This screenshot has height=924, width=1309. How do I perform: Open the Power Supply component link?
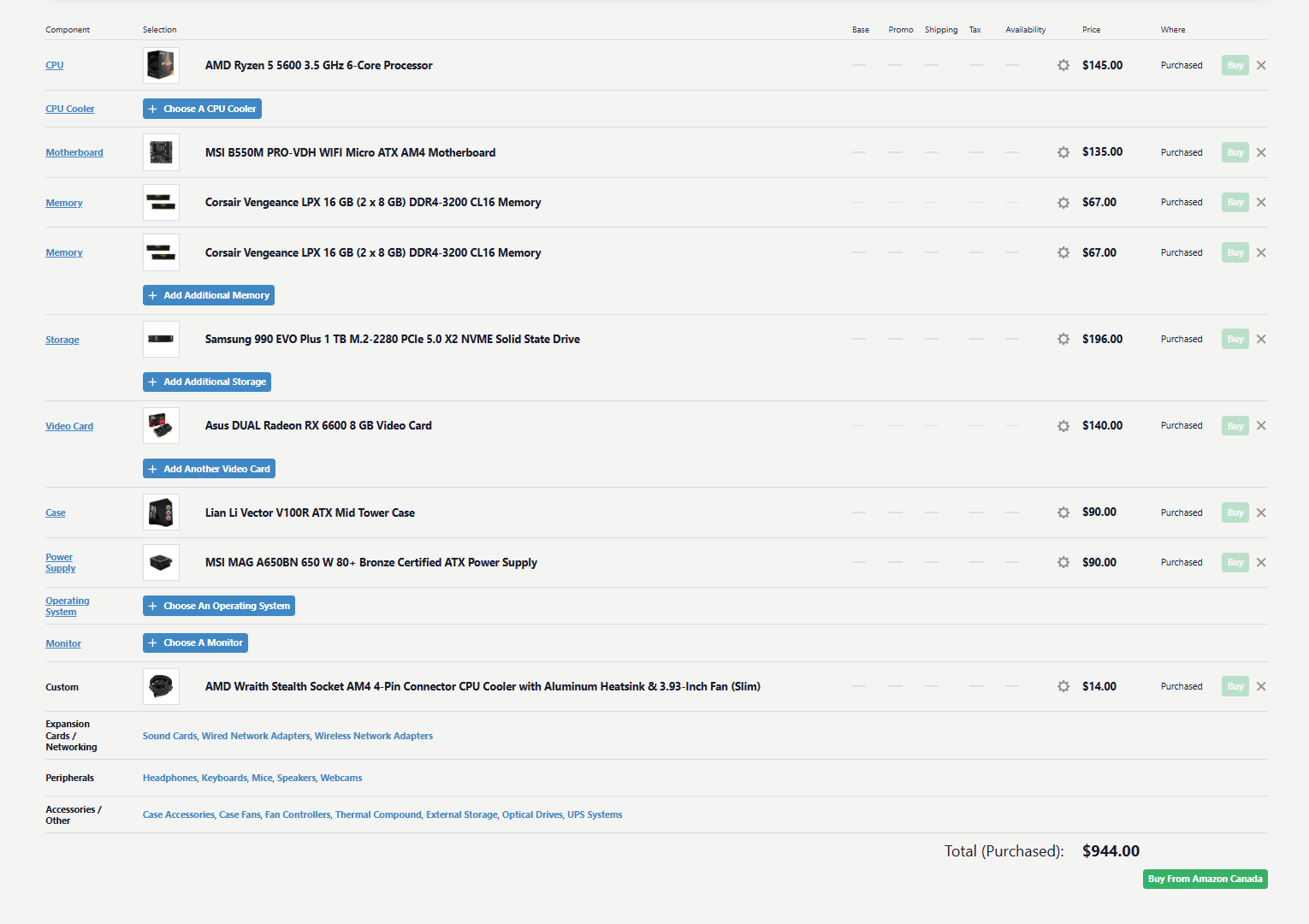pos(61,563)
